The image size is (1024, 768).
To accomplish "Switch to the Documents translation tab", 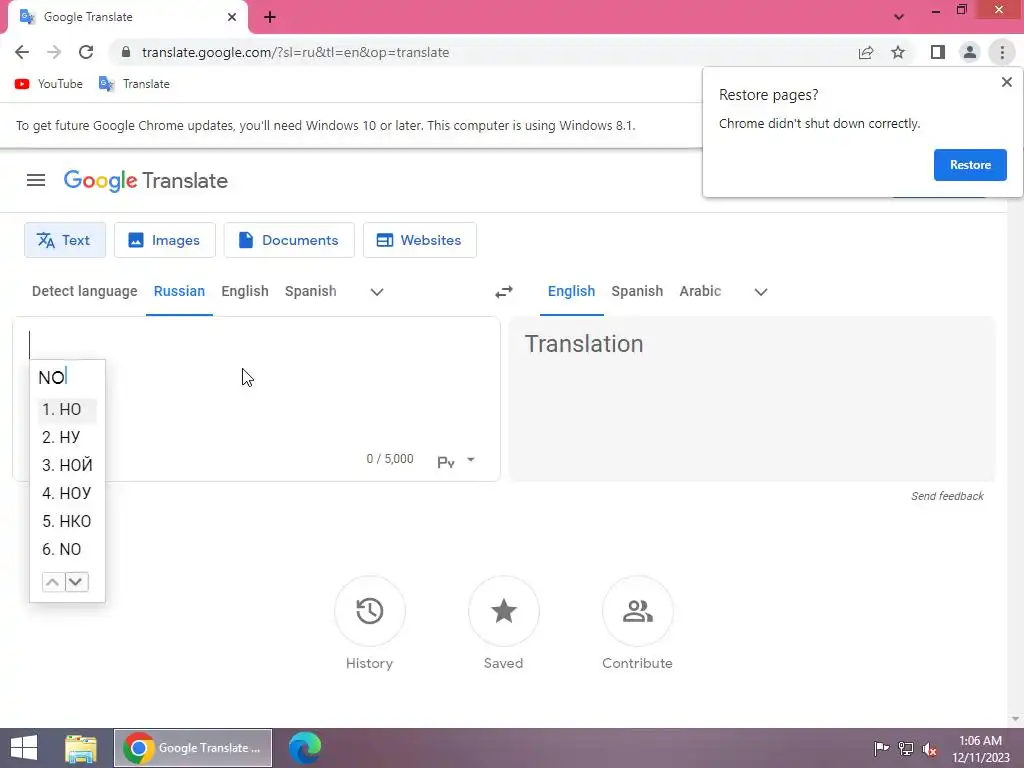I will click(289, 240).
